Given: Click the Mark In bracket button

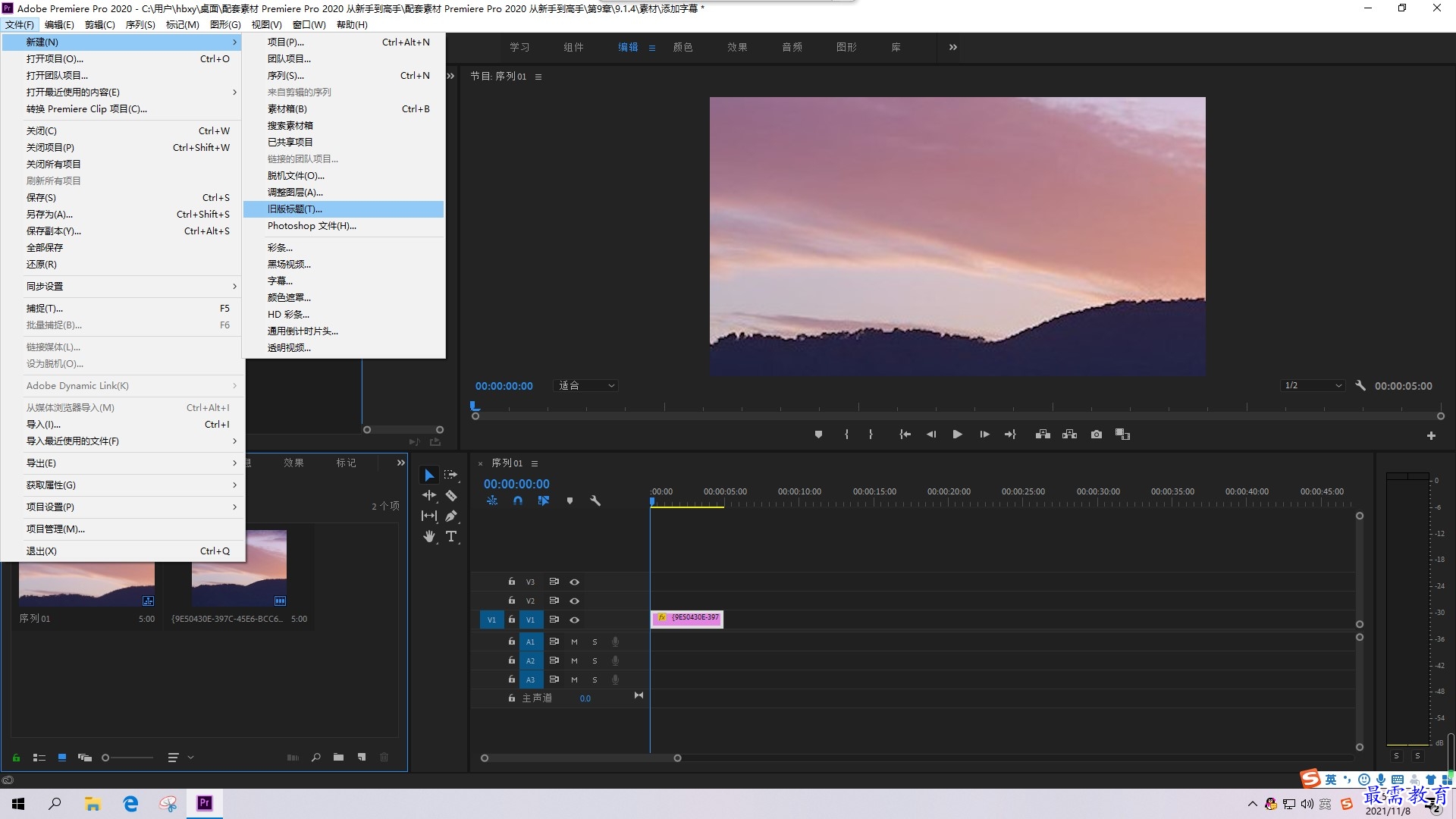Looking at the screenshot, I should click(846, 435).
